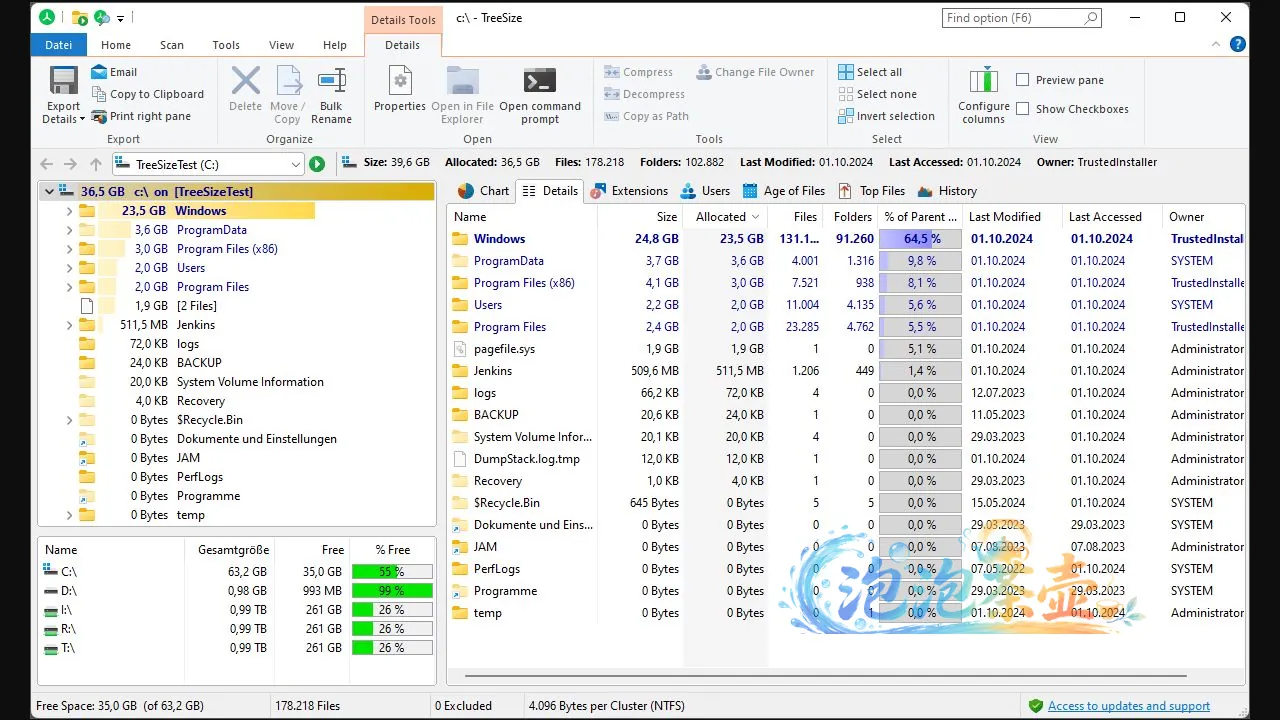The width and height of the screenshot is (1280, 720).
Task: Sort by the Owner column header
Action: pyautogui.click(x=1203, y=217)
